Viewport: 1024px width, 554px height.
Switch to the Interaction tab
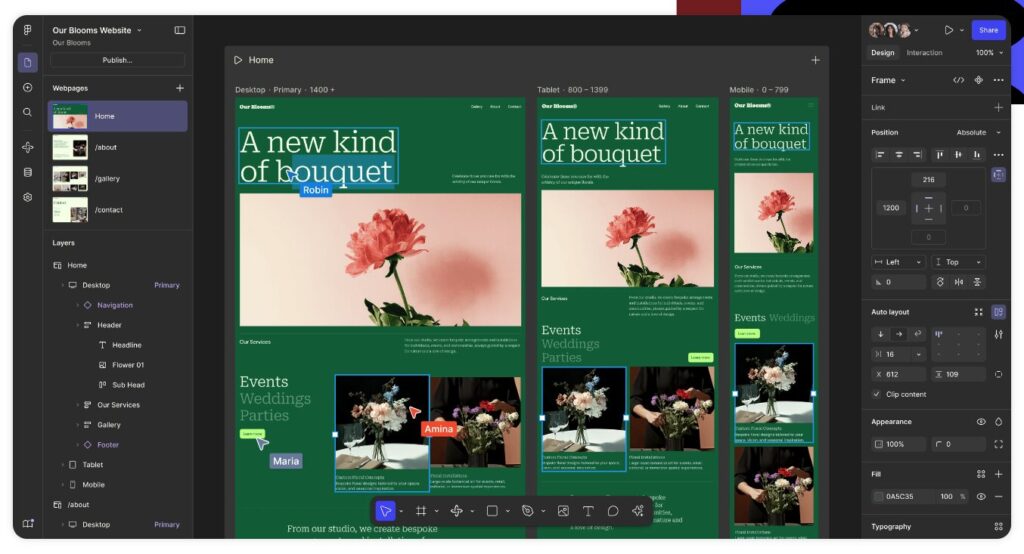924,53
